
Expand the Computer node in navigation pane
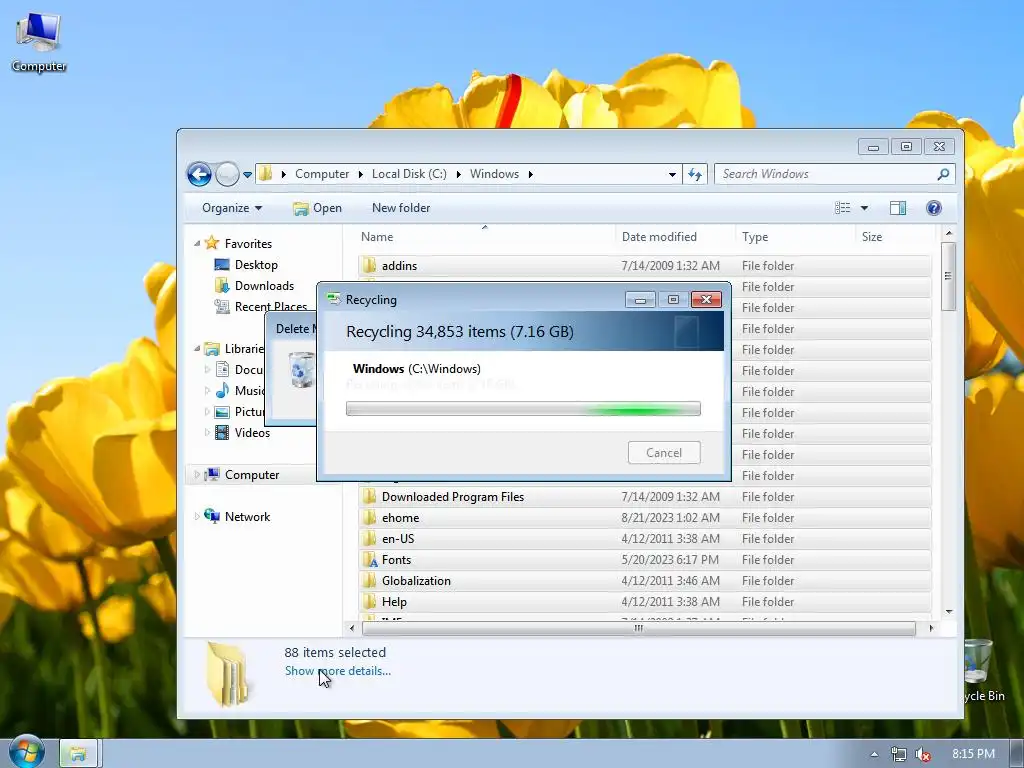tap(197, 475)
